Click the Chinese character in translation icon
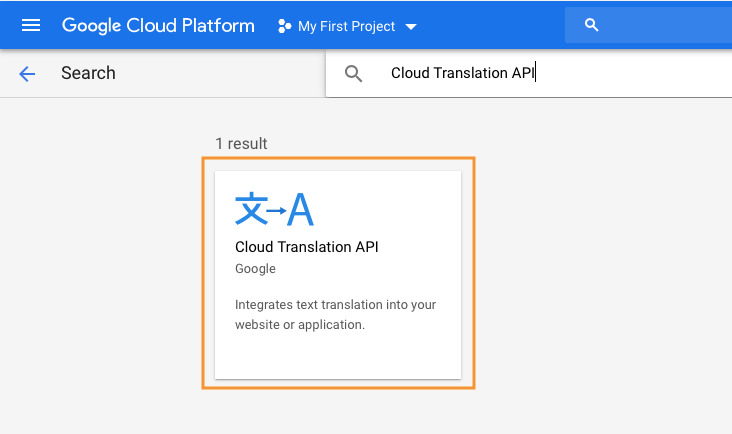 pyautogui.click(x=252, y=209)
